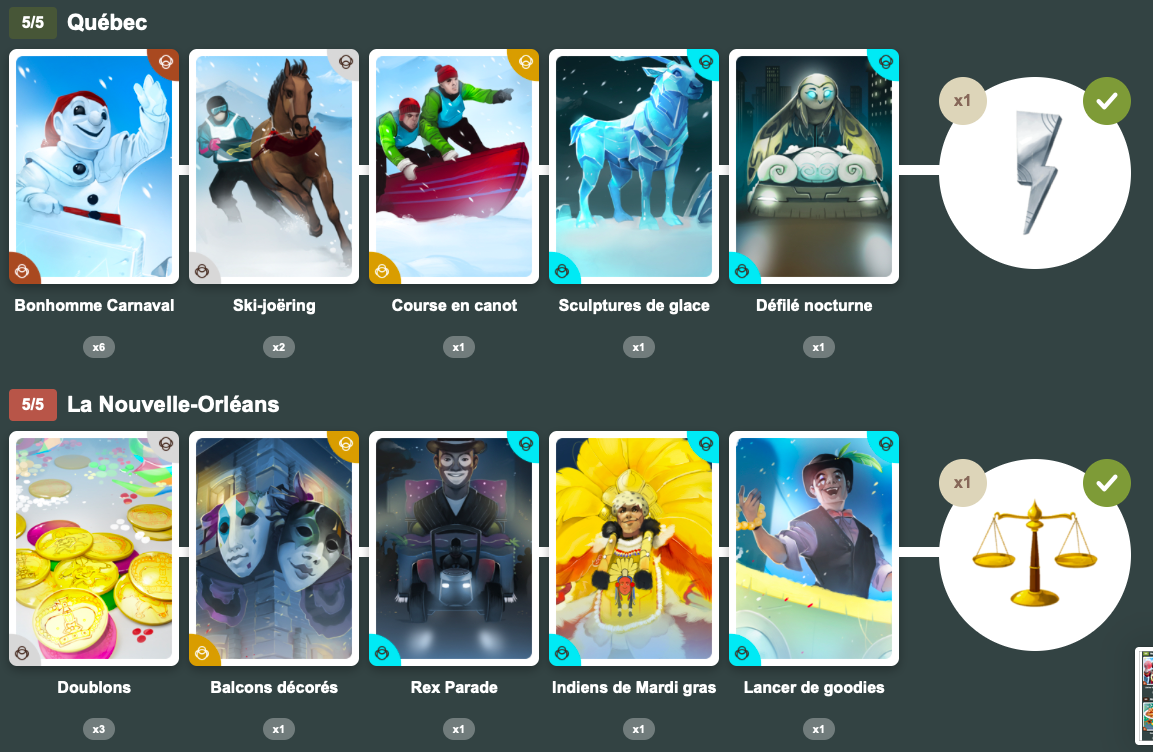Click the green checkmark on Nouvelle-Orléans reward
The width and height of the screenshot is (1153, 752).
click(x=1107, y=483)
